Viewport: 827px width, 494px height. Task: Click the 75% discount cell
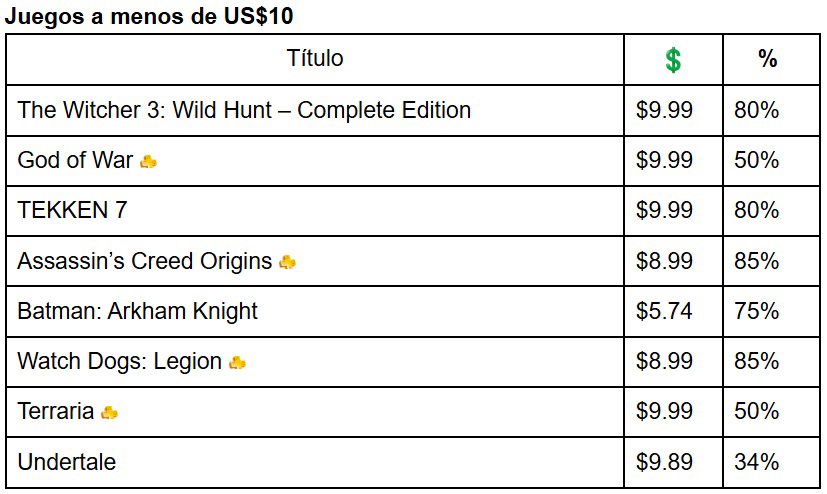(x=771, y=312)
